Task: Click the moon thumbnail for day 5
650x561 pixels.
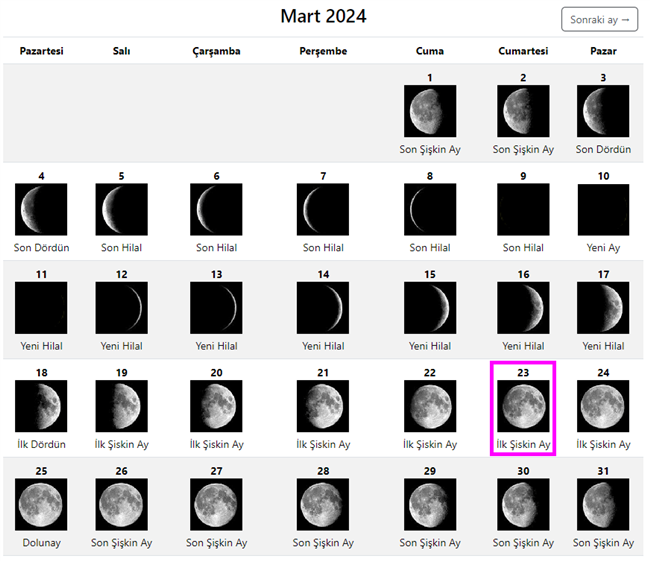Action: (x=121, y=209)
